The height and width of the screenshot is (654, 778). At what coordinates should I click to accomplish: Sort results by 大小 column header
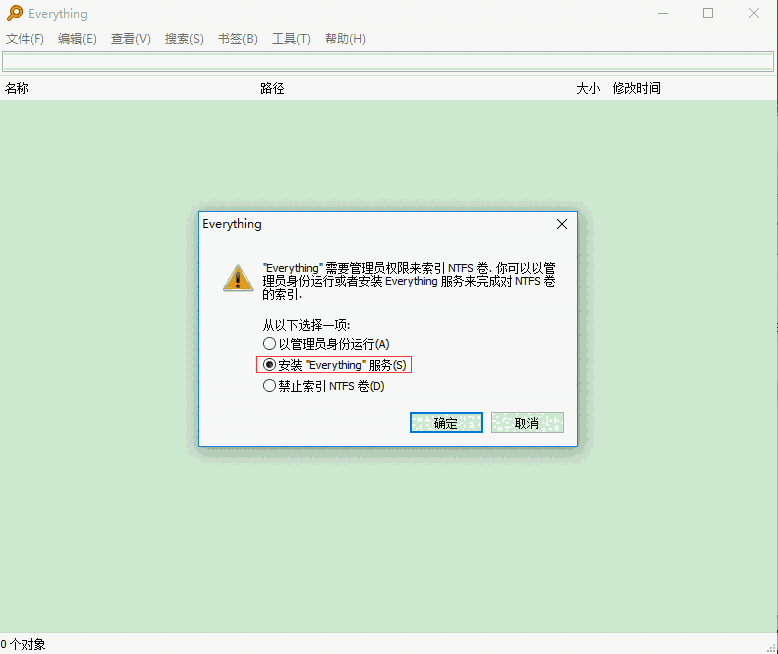(588, 88)
